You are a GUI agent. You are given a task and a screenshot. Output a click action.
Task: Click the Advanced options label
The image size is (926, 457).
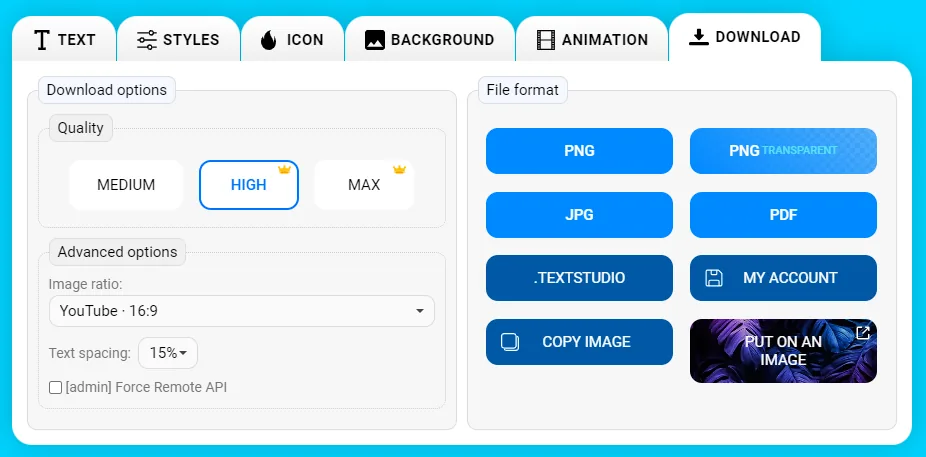pos(118,252)
